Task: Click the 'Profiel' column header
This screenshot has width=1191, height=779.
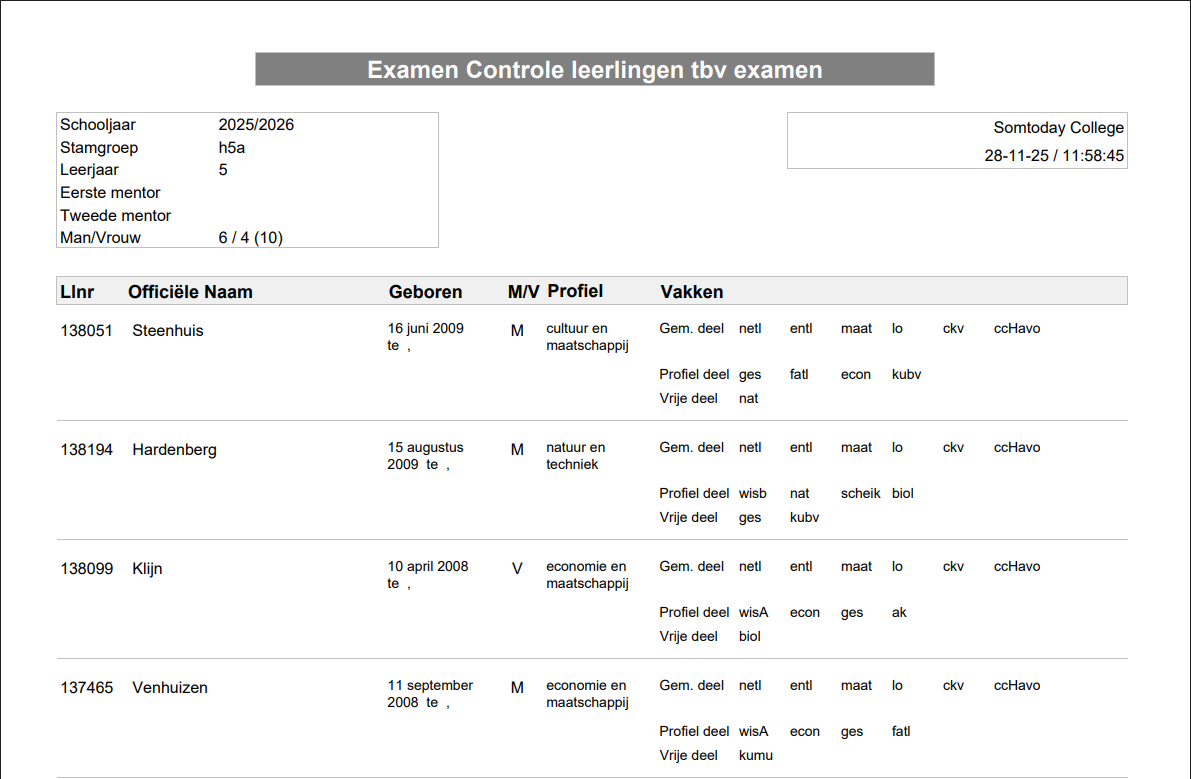Action: pyautogui.click(x=575, y=291)
